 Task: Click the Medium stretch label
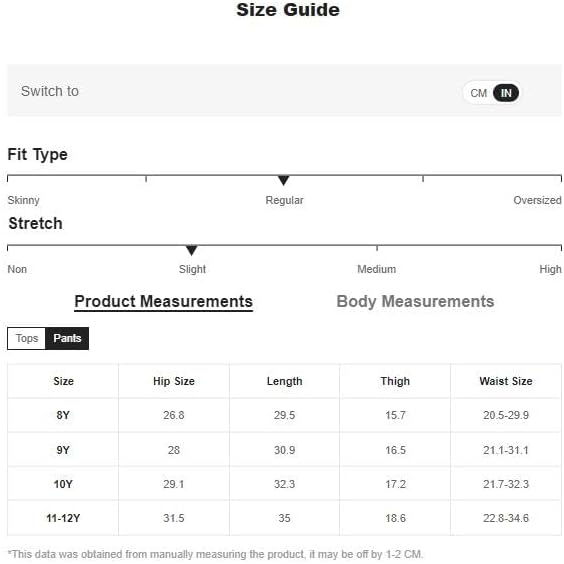(x=377, y=269)
